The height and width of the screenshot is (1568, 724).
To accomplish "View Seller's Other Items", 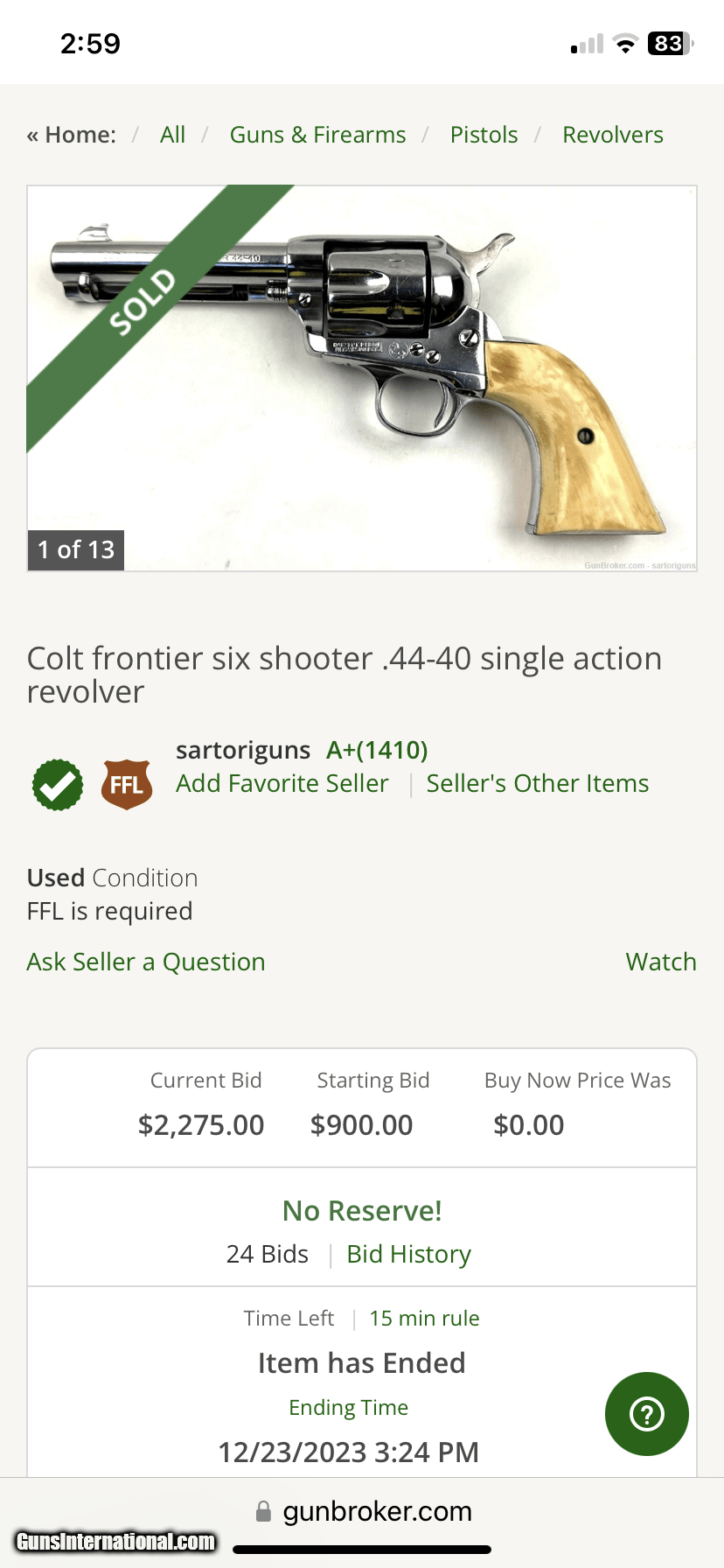I will (537, 783).
